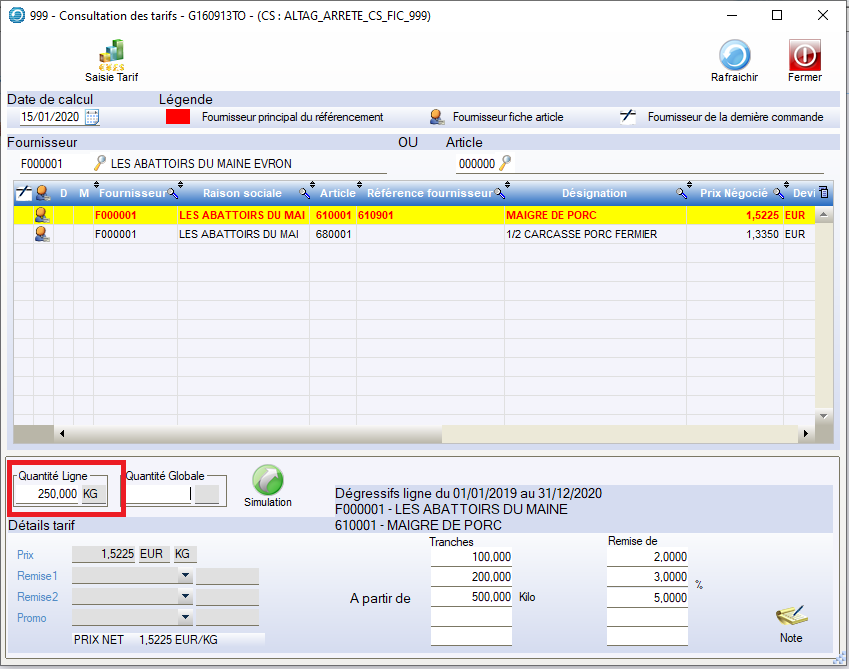This screenshot has width=849, height=669.
Task: Expand the Promo dropdown
Action: coord(185,617)
